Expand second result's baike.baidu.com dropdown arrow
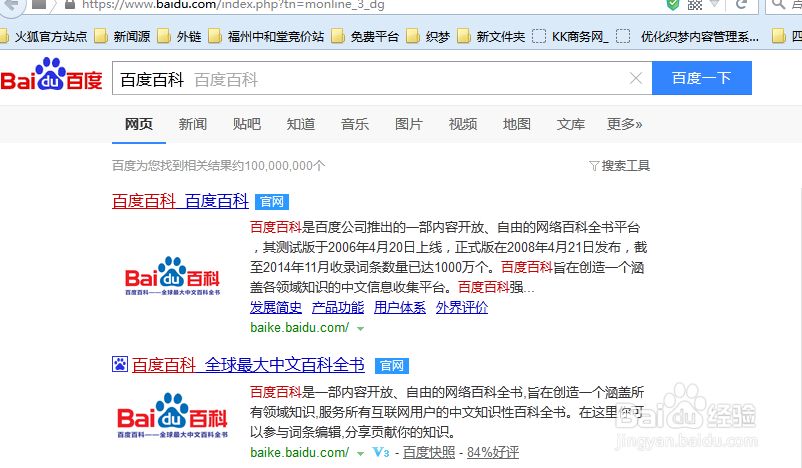 361,454
